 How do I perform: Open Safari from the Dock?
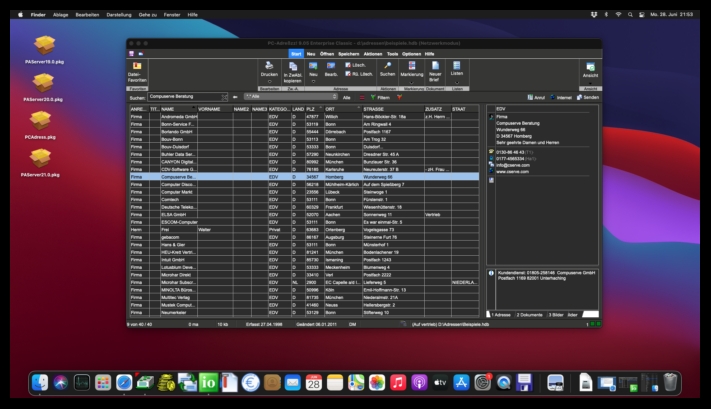click(x=124, y=383)
